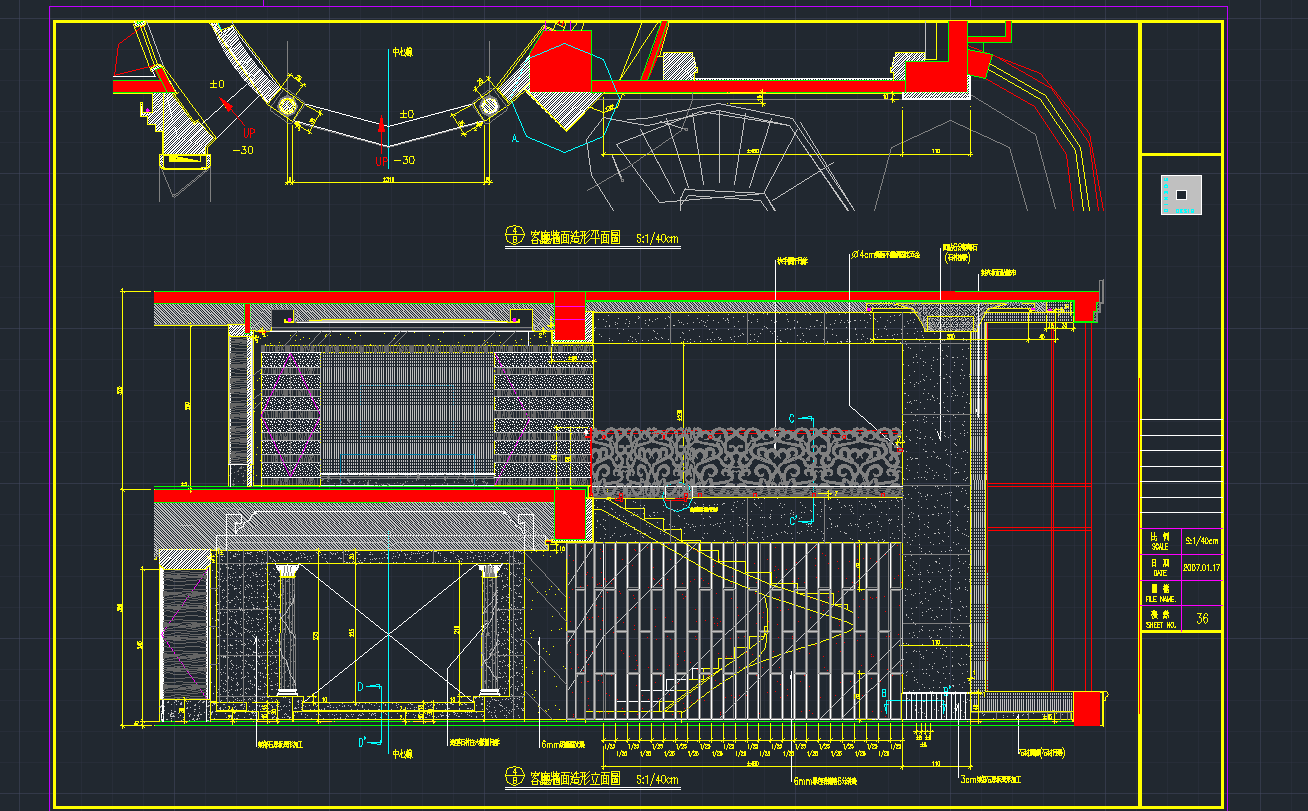The height and width of the screenshot is (811, 1308).
Task: Click sheet number 36 in title block
Action: tap(1202, 619)
